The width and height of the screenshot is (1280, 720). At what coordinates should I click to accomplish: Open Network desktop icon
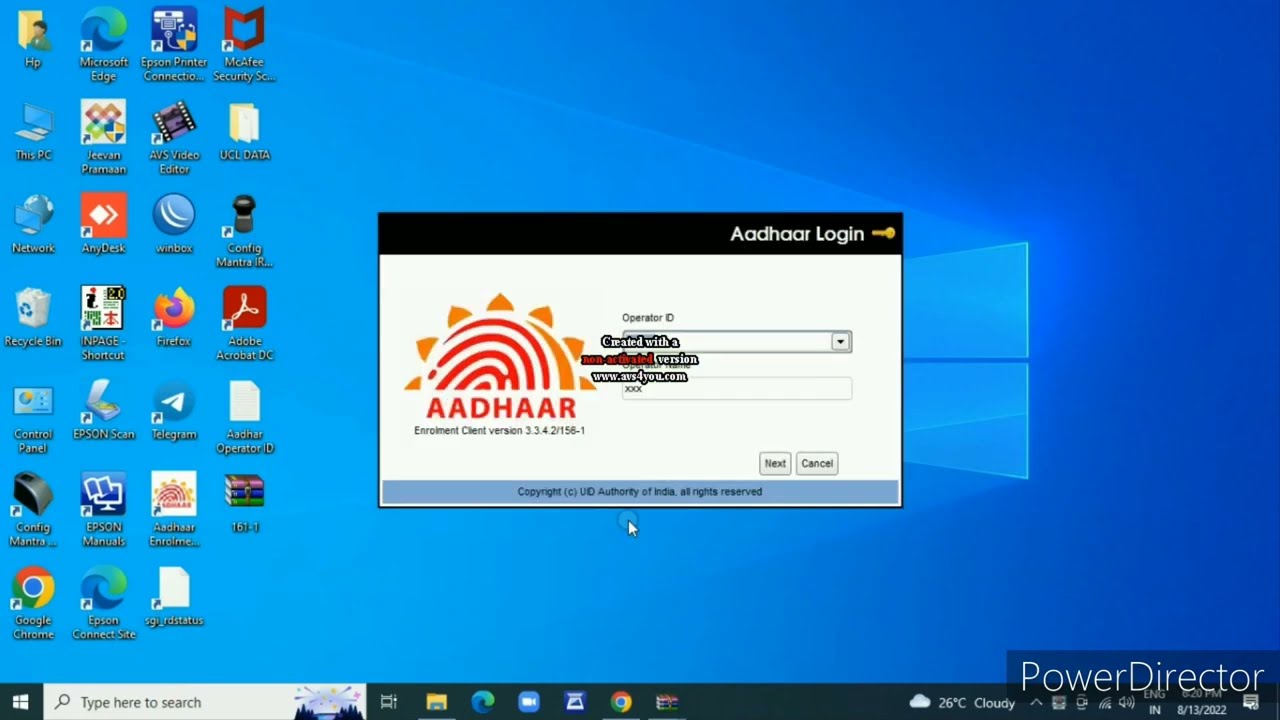(x=33, y=224)
